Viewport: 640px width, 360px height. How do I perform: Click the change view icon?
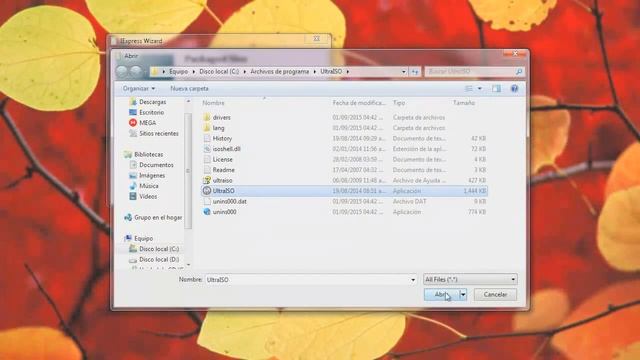469,89
